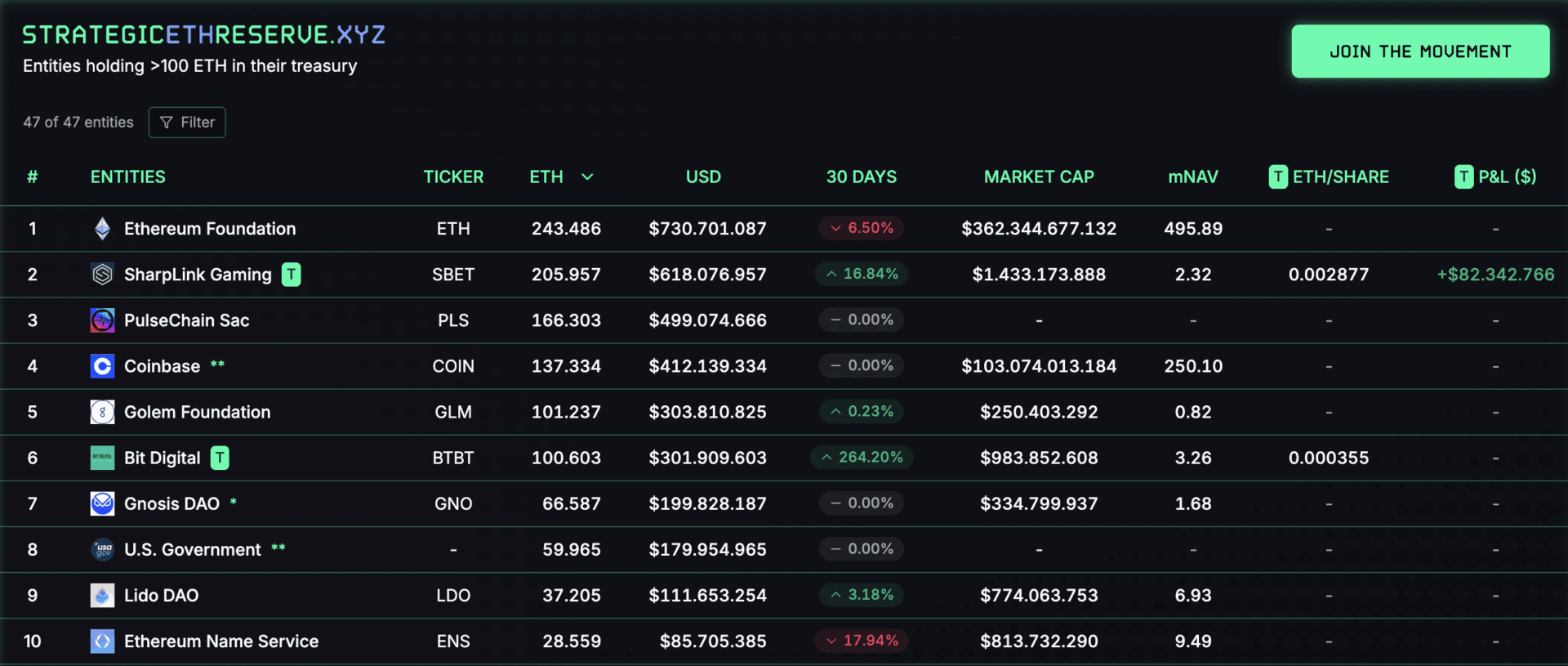The width and height of the screenshot is (1568, 666).
Task: Open the Filter options
Action: (187, 123)
